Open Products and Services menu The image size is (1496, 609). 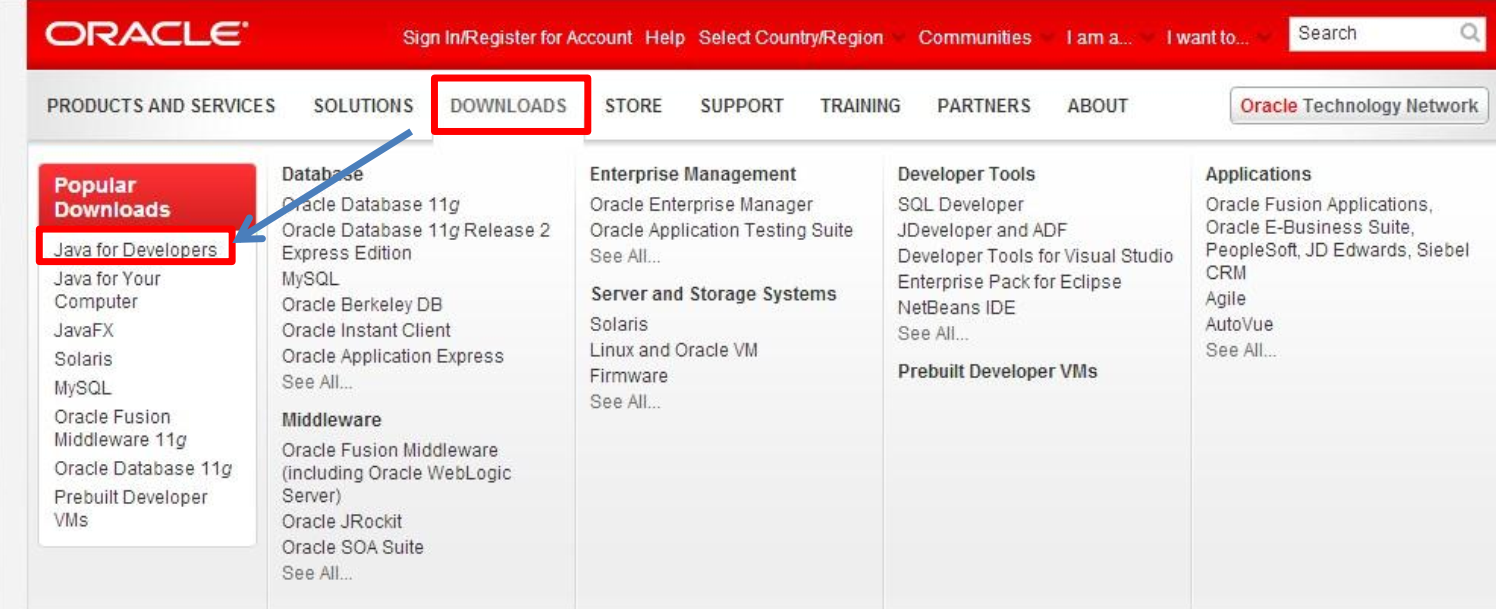(x=161, y=106)
